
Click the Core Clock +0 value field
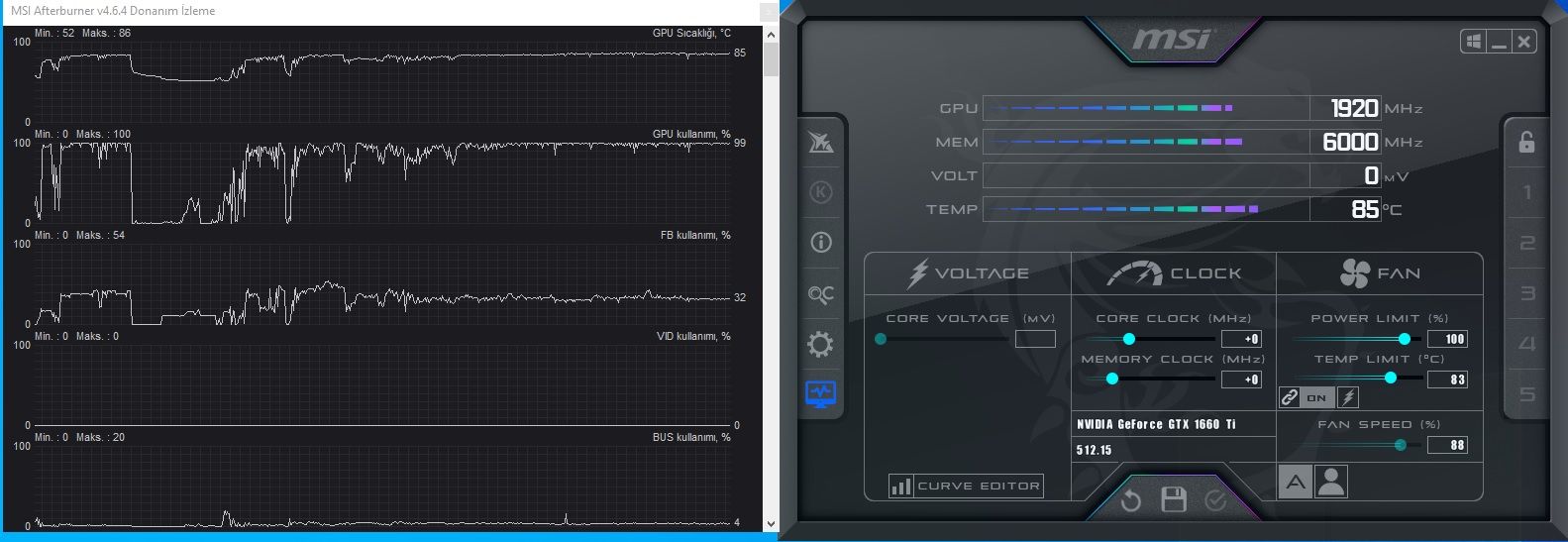pos(1241,339)
